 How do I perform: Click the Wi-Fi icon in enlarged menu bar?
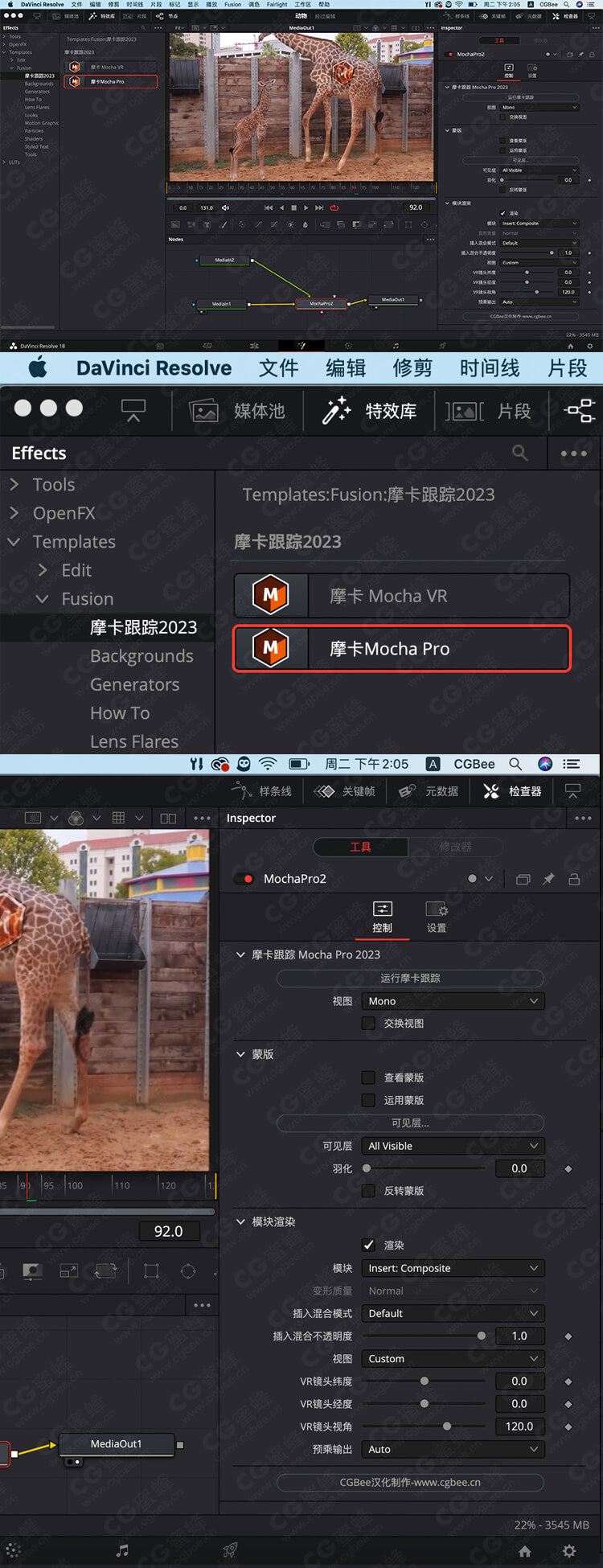pos(268,764)
